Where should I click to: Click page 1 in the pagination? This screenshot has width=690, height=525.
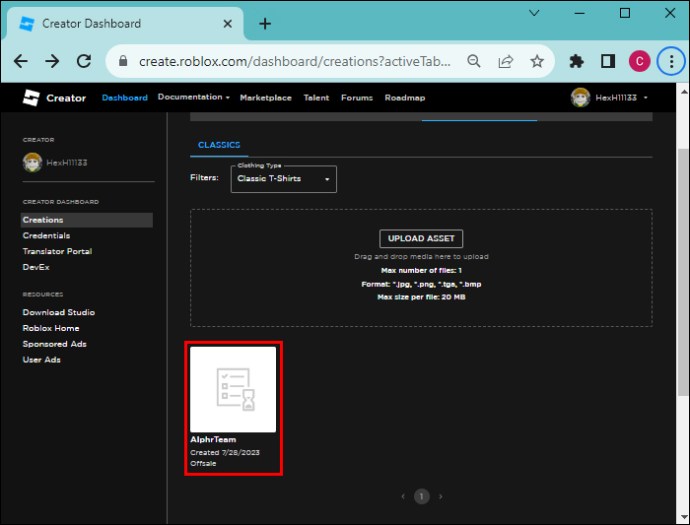point(422,496)
